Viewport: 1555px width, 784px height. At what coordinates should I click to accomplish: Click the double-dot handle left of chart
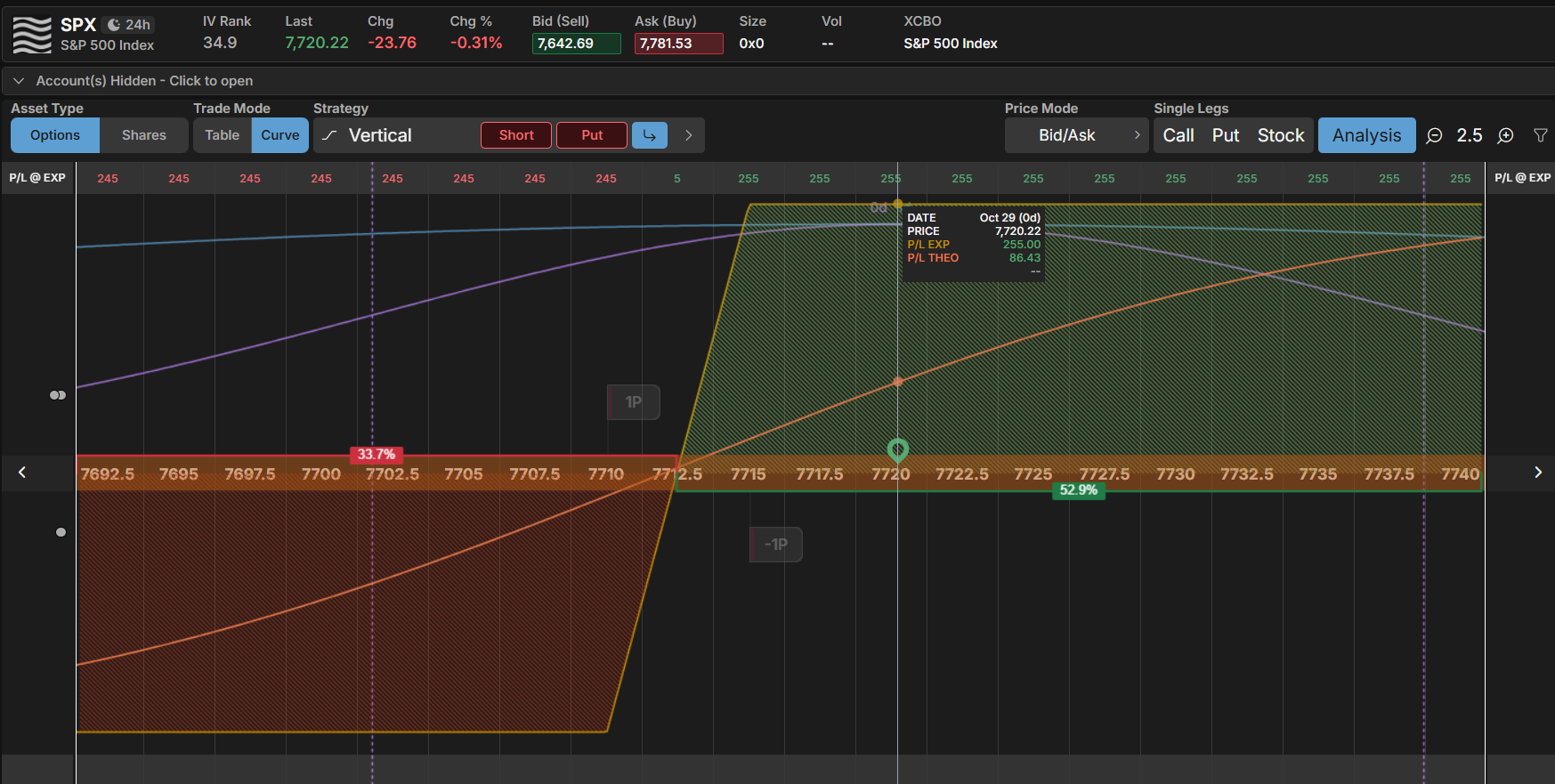point(58,395)
